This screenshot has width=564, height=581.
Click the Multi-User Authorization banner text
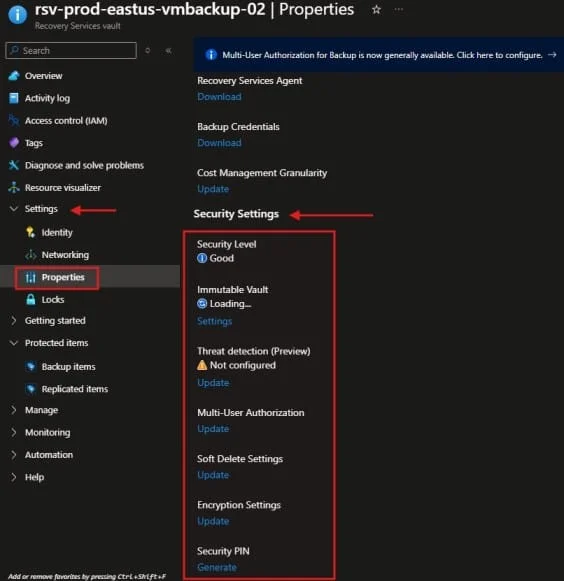pos(382,55)
